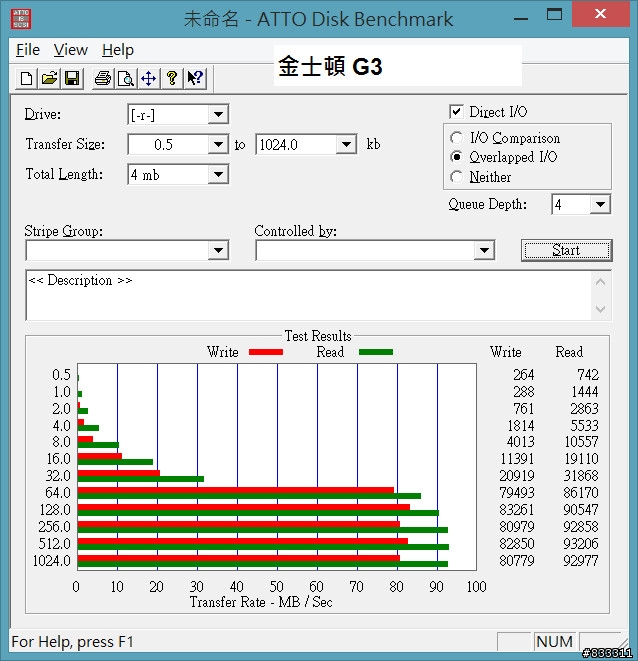Image resolution: width=638 pixels, height=661 pixels.
Task: Expand the Controlled by dropdown
Action: click(x=484, y=250)
